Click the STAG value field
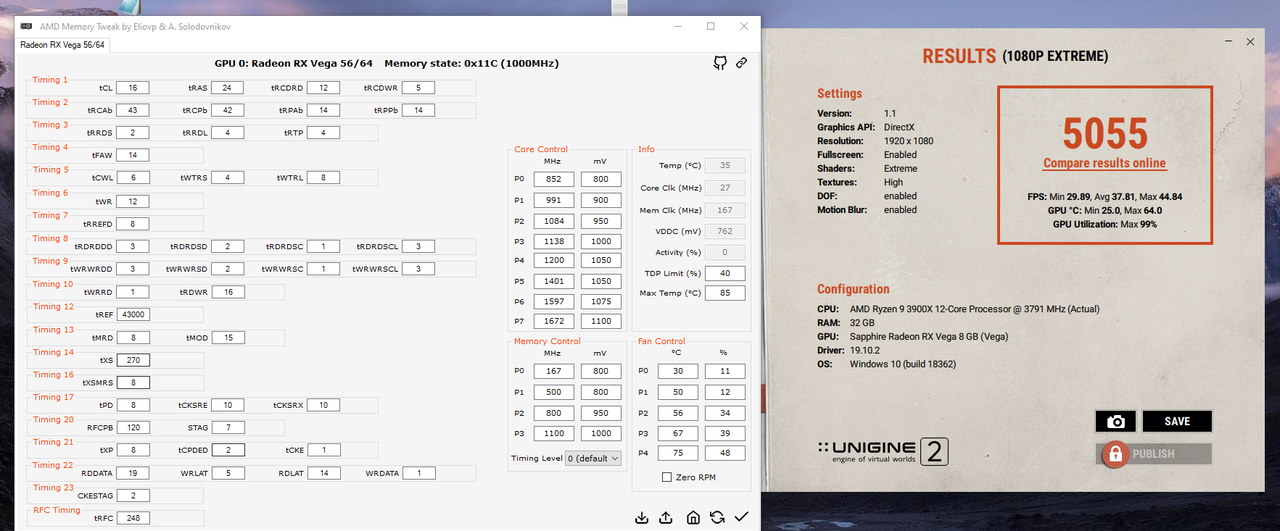Image resolution: width=1280 pixels, height=531 pixels. point(227,428)
